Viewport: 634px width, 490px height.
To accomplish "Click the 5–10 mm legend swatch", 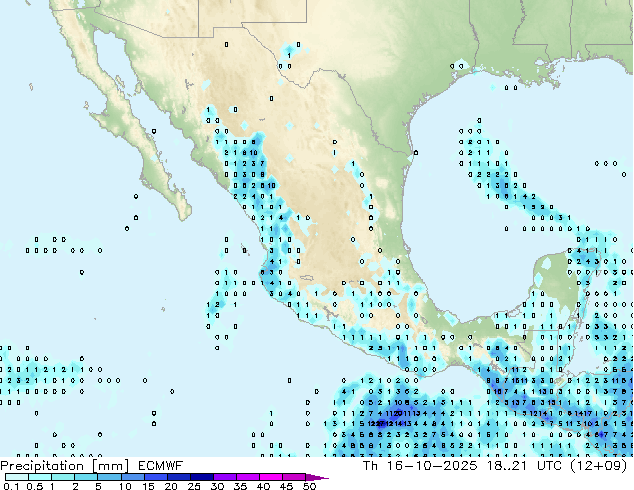I will pyautogui.click(x=109, y=477).
